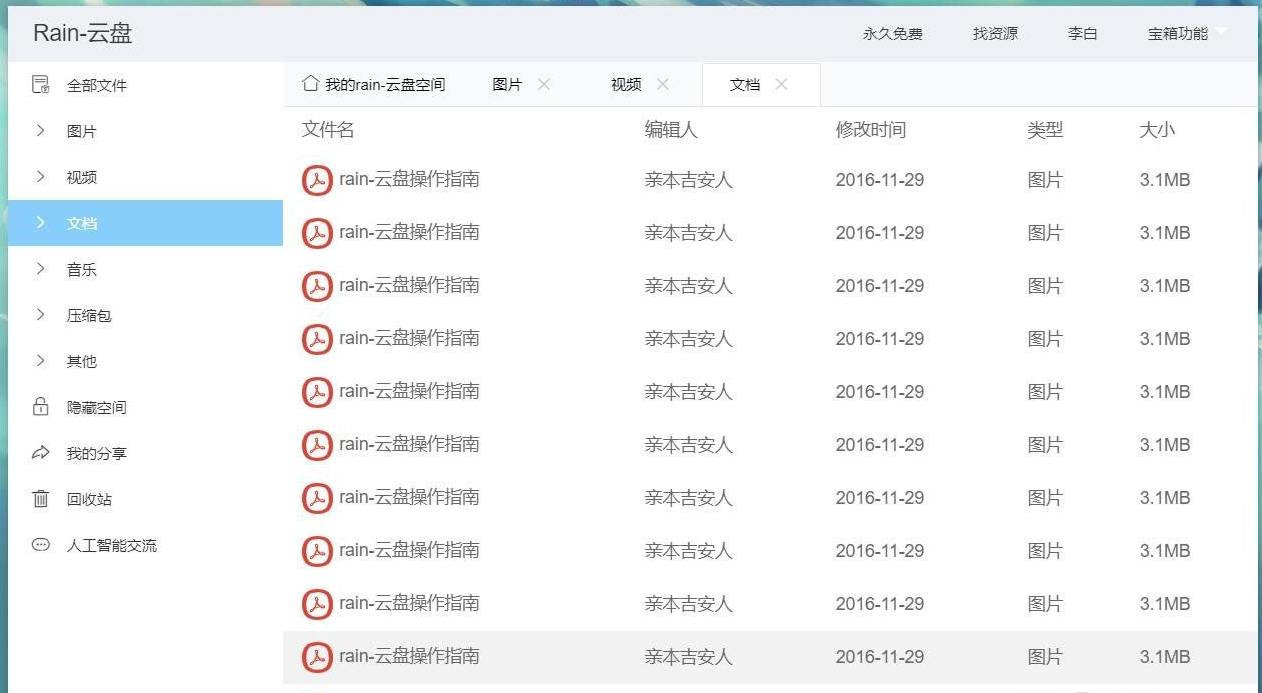Expand the 音乐 category chevron
This screenshot has height=693, width=1262.
tap(40, 268)
